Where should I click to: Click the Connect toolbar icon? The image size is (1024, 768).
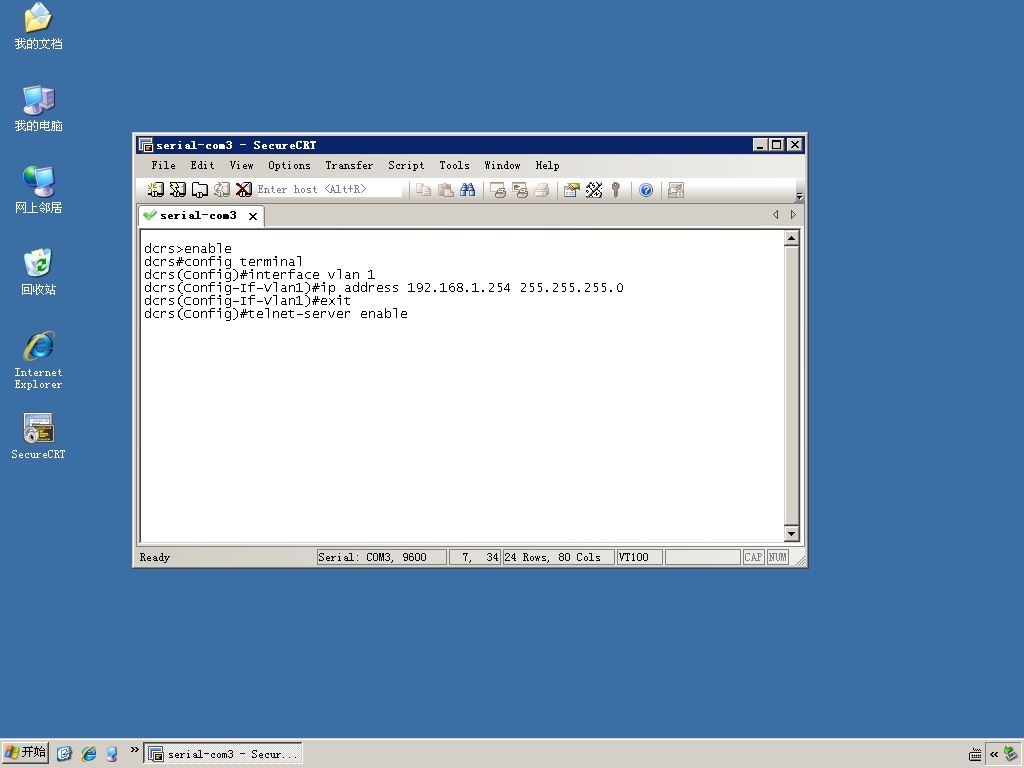coord(155,189)
